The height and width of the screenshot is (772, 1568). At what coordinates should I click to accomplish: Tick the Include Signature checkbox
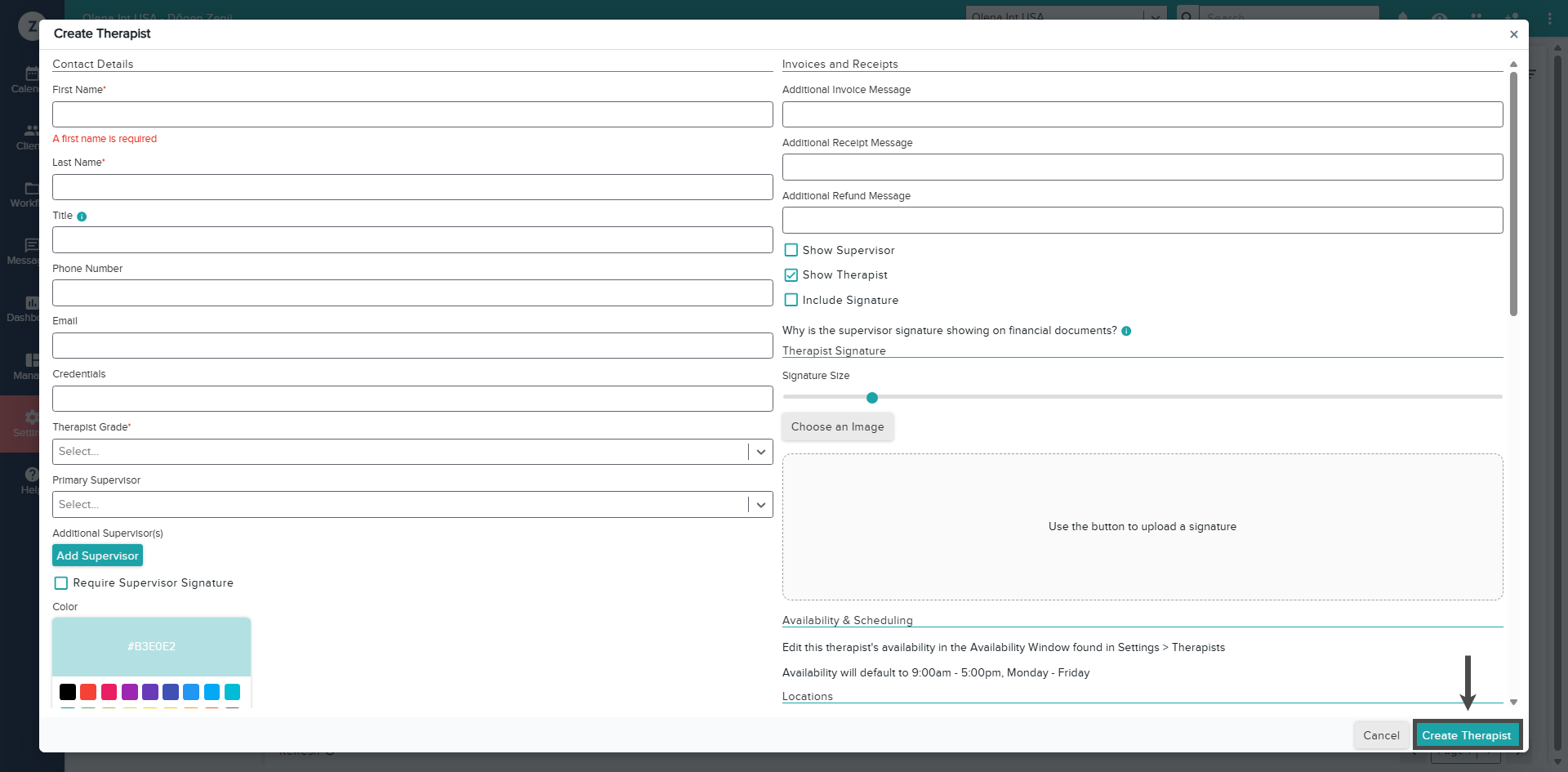pyautogui.click(x=791, y=300)
